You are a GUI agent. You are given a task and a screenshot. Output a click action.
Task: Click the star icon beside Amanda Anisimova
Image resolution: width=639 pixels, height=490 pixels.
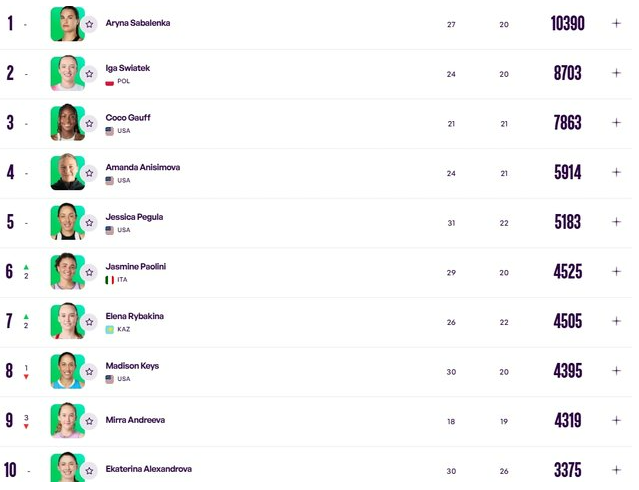pyautogui.click(x=89, y=173)
